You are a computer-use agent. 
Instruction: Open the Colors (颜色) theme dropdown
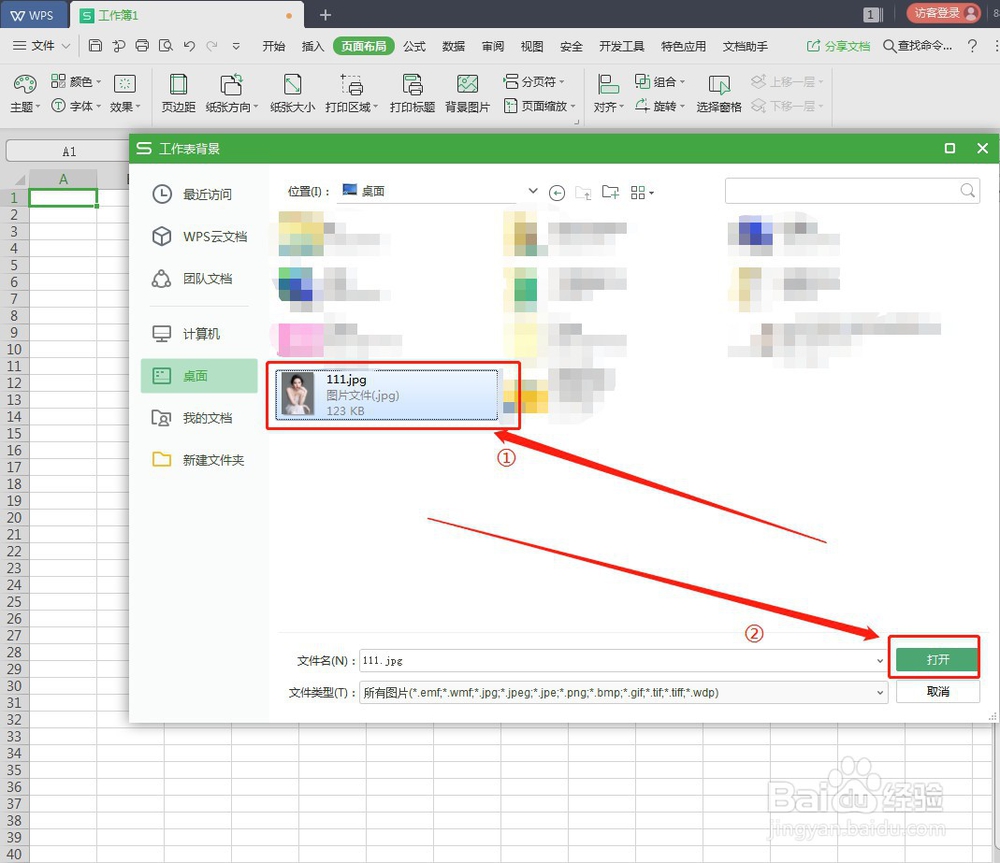coord(76,82)
